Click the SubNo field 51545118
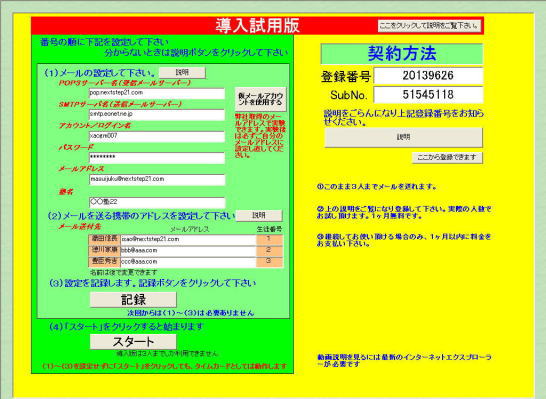The width and height of the screenshot is (546, 399). [x=428, y=95]
